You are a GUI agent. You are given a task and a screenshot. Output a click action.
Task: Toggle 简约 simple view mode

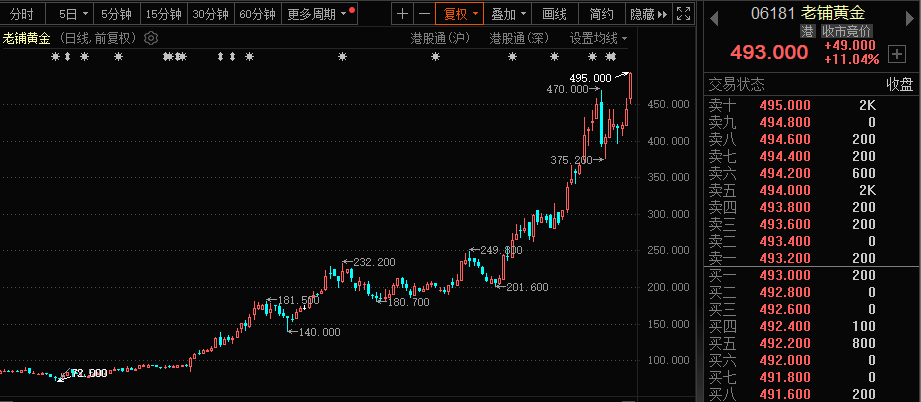(x=601, y=14)
